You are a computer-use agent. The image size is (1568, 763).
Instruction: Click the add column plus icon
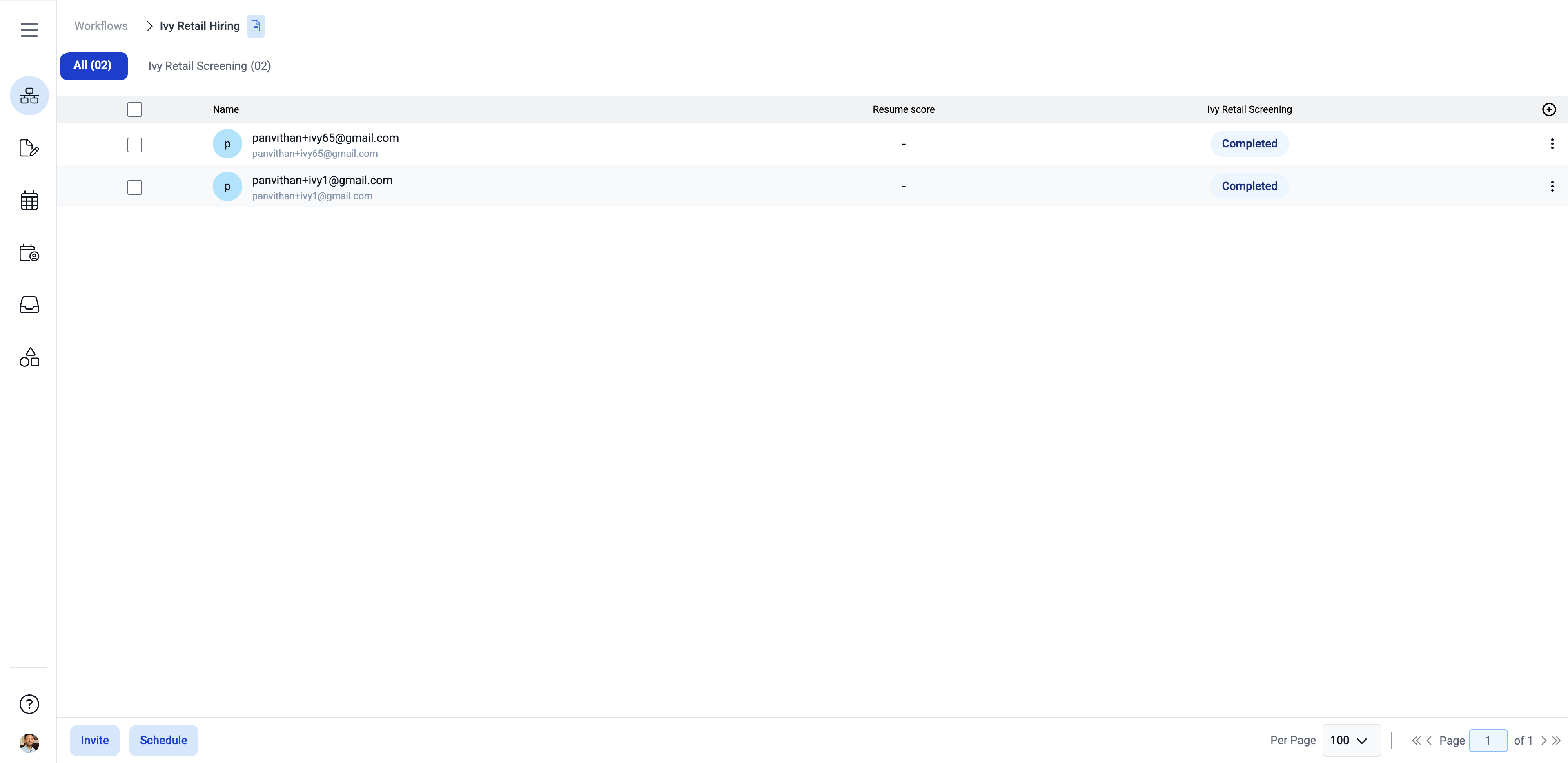[x=1549, y=109]
